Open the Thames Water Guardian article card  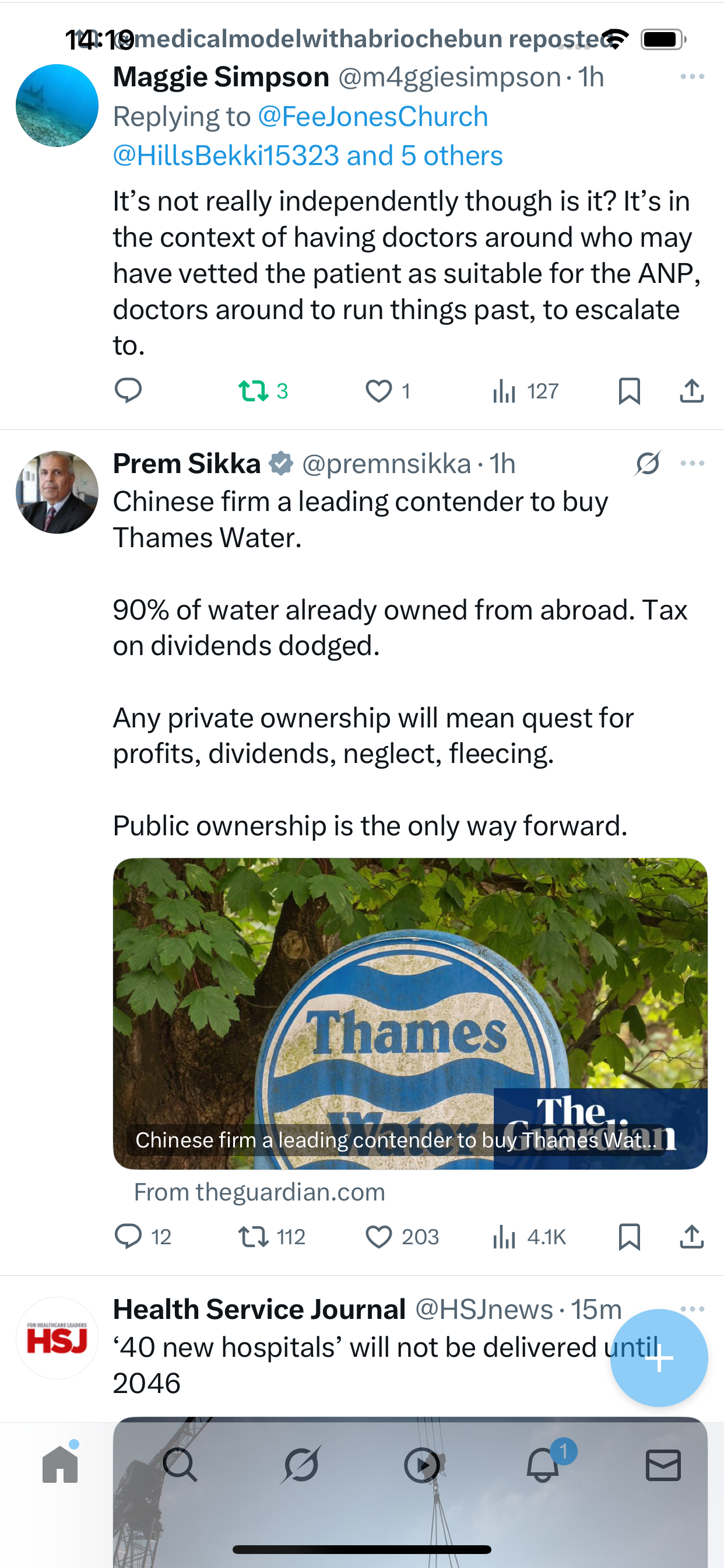coord(410,1013)
